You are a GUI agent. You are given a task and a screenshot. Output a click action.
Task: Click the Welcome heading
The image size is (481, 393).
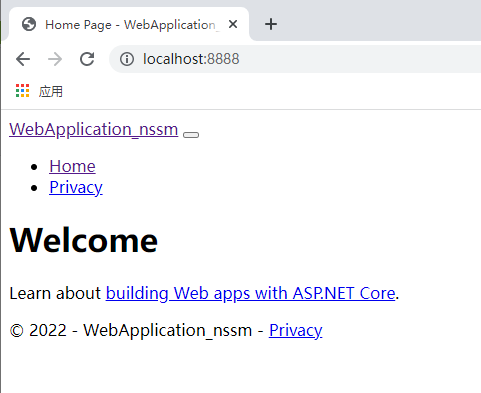(x=84, y=240)
